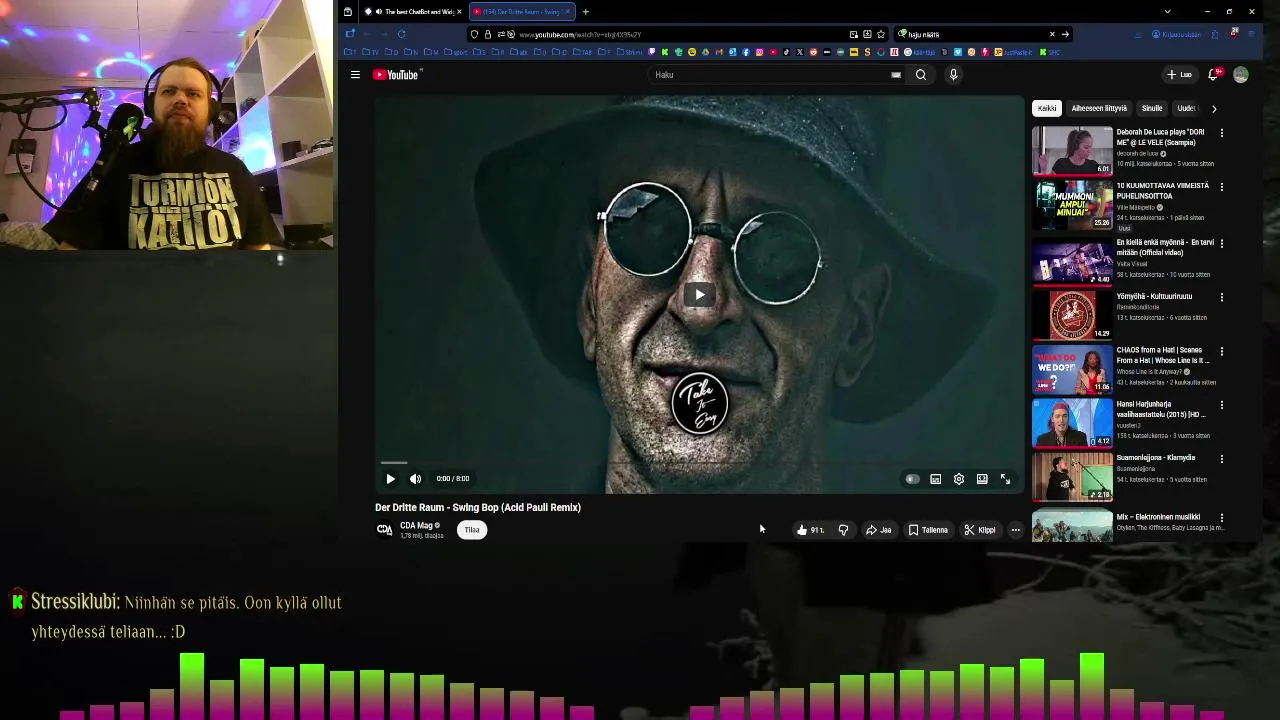Click the Luo create button
The image size is (1280, 720).
coord(1180,74)
